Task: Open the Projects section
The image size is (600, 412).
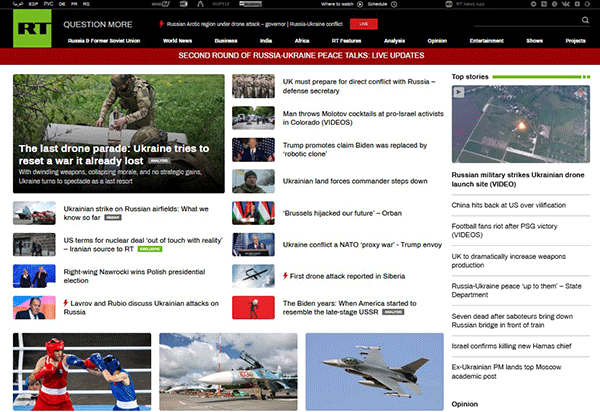Action: click(576, 41)
